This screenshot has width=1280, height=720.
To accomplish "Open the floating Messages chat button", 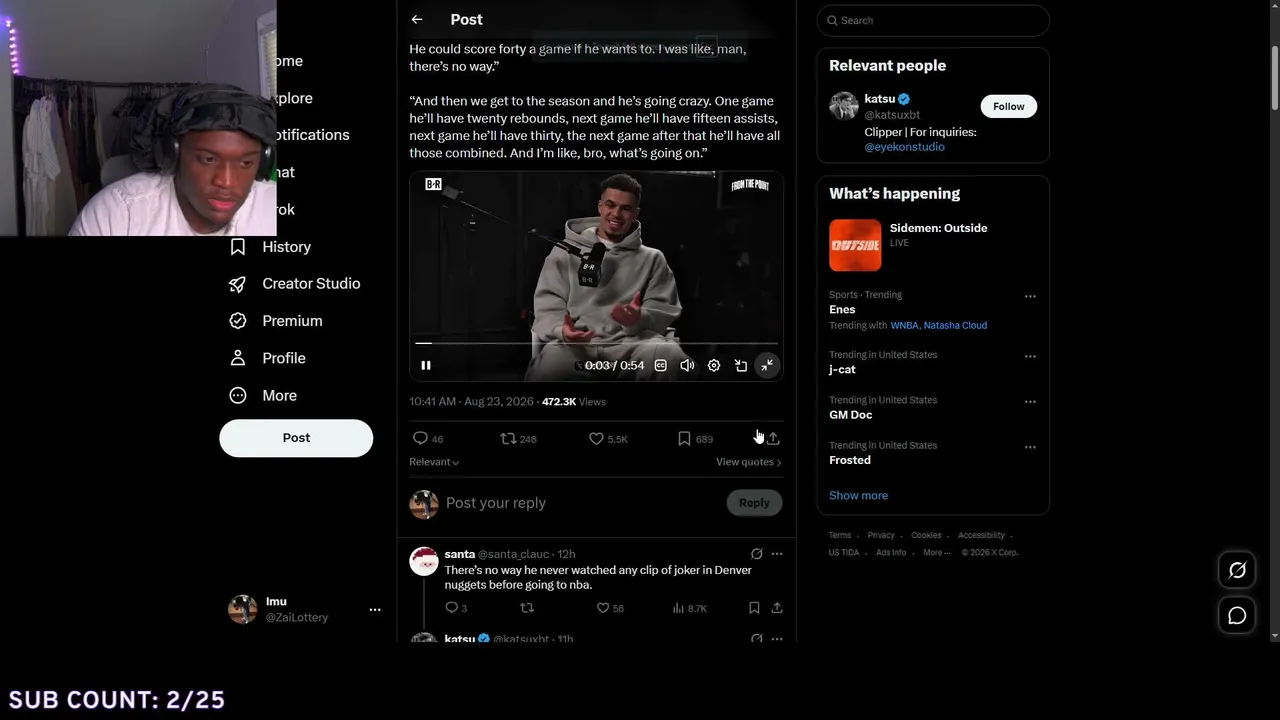I will [x=1237, y=616].
